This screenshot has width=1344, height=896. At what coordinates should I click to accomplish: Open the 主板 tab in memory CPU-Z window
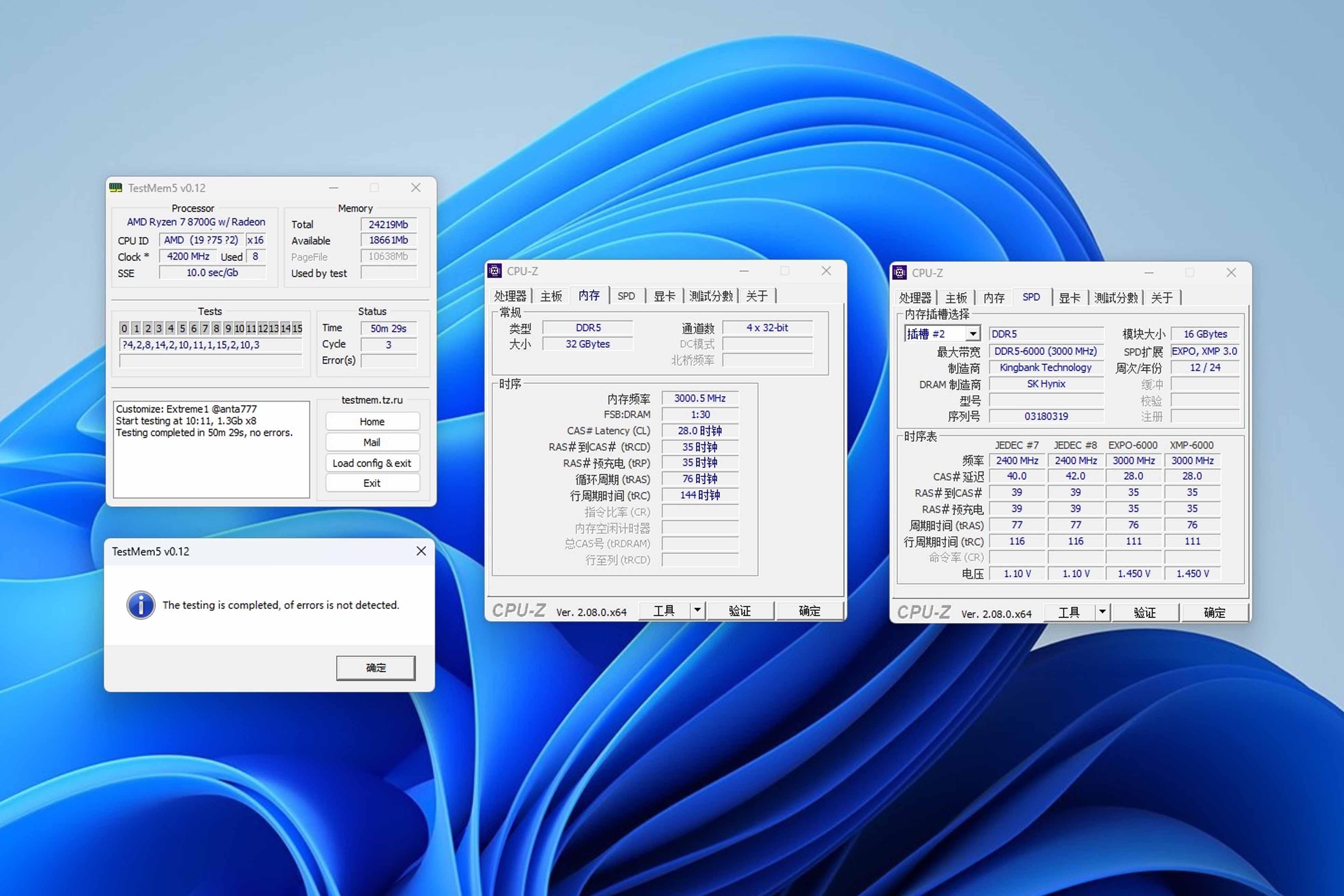click(x=551, y=296)
